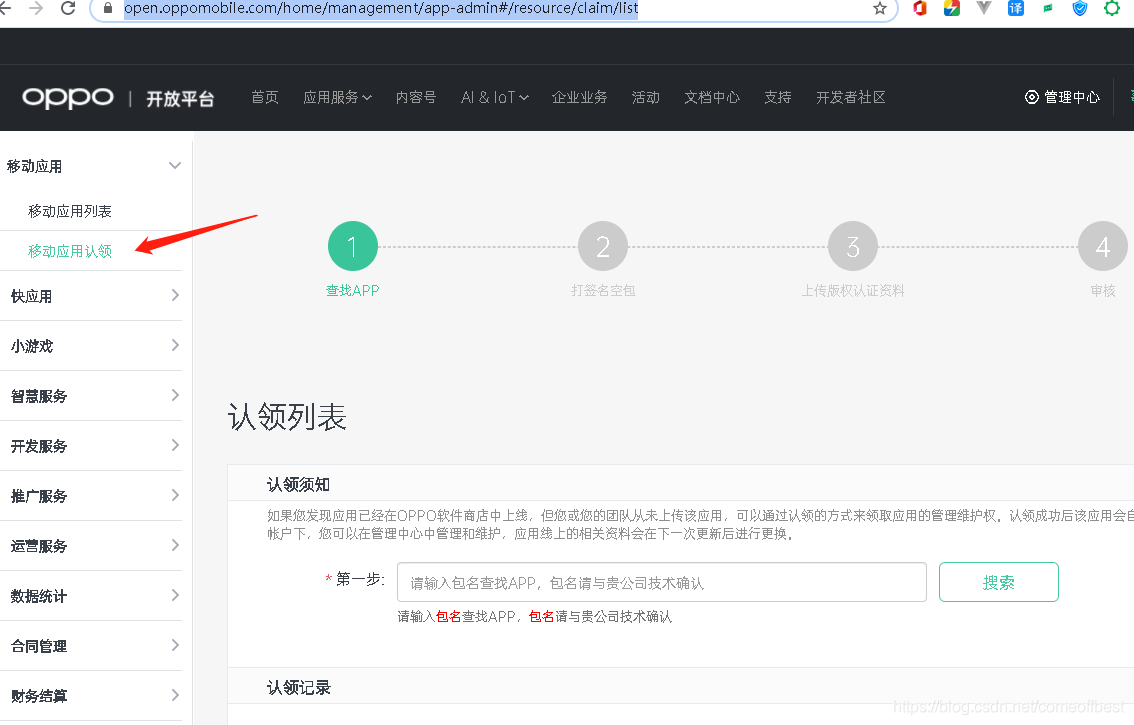The image size is (1134, 725).
Task: Go to 首页 in top navigation
Action: point(265,97)
